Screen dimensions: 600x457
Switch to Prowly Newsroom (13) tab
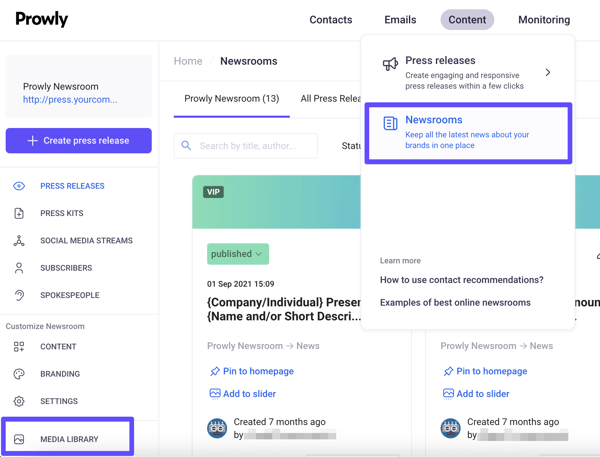coord(232,99)
